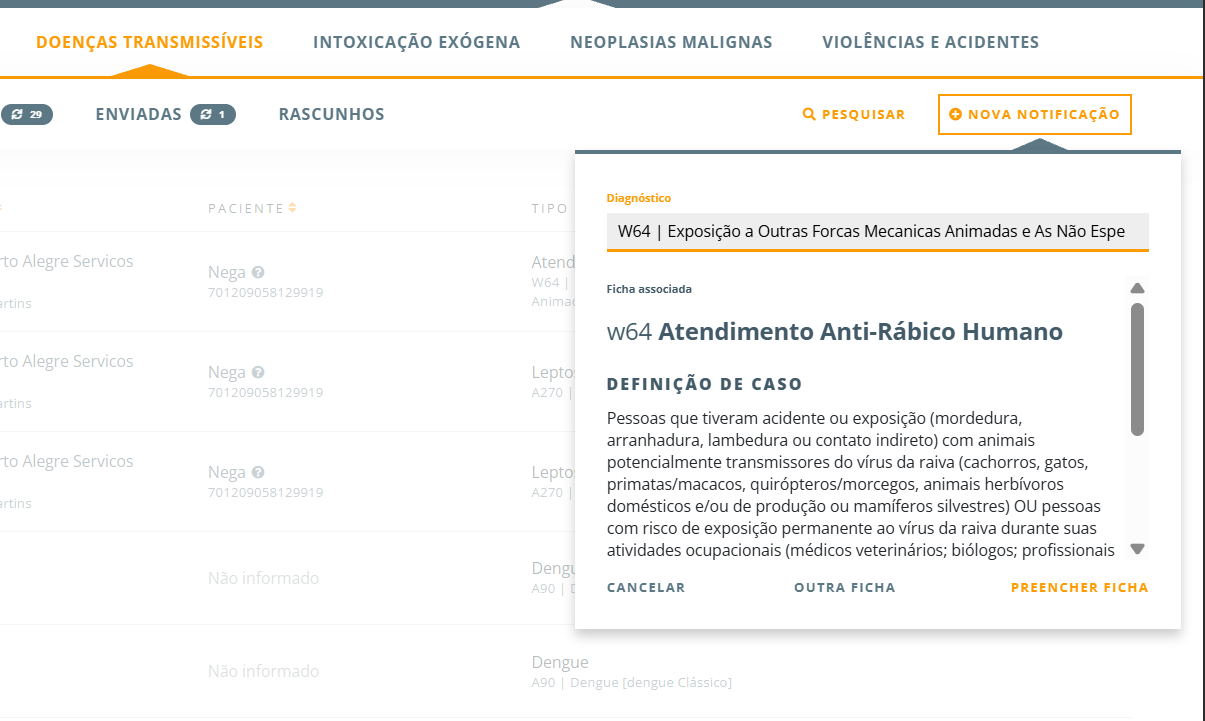Click the ficha panel scrollbar thumb
1205x721 pixels.
coord(1137,369)
